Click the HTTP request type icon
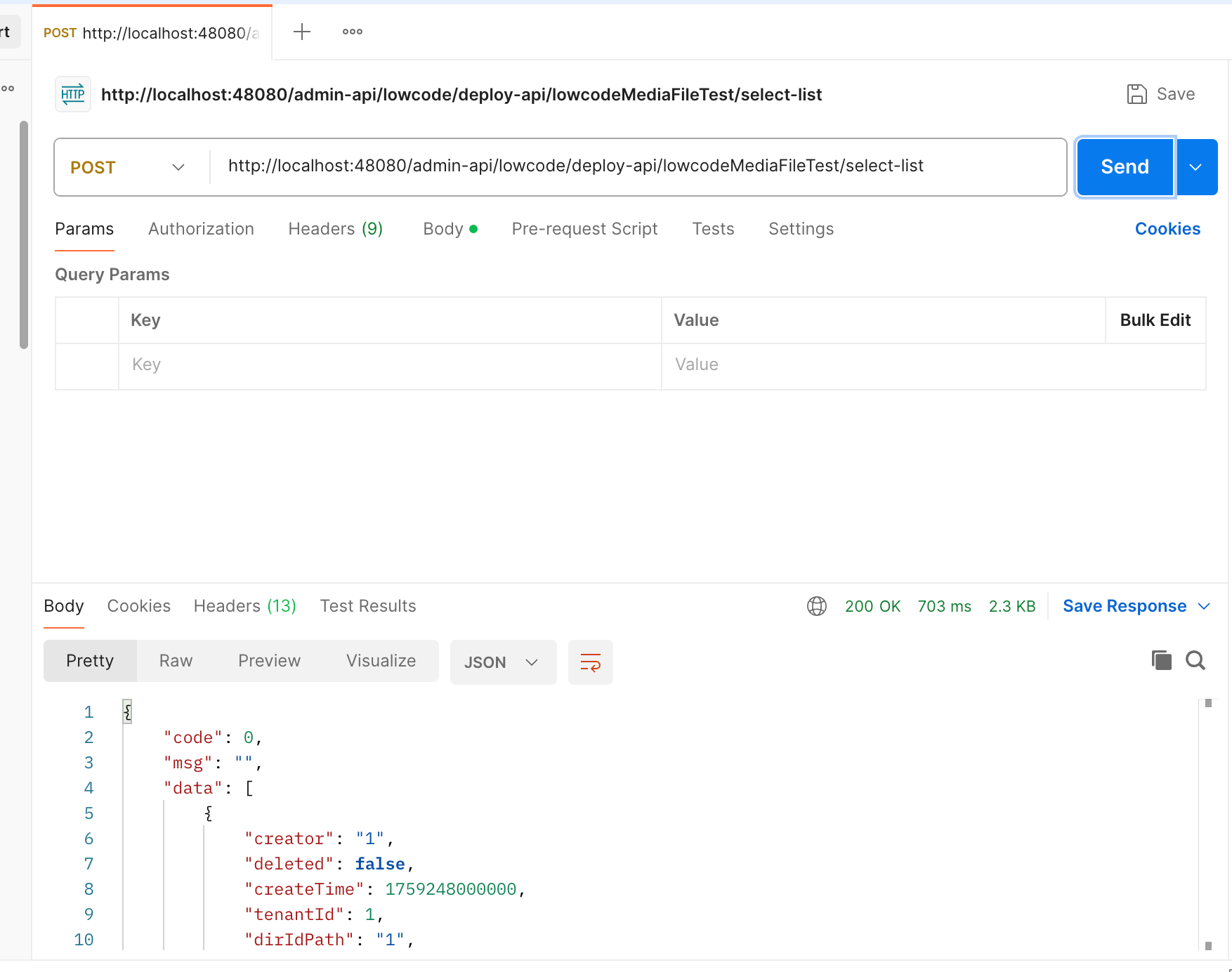1232x972 pixels. (x=73, y=94)
